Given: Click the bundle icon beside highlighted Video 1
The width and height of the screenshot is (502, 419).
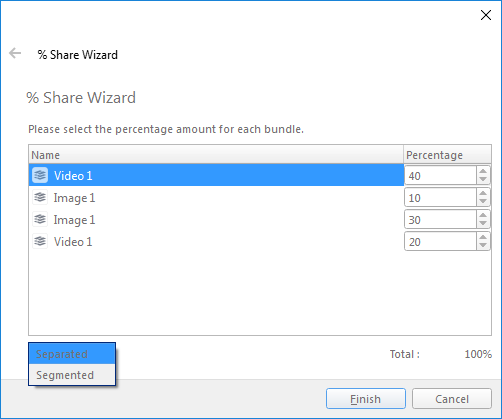Looking at the screenshot, I should point(40,175).
